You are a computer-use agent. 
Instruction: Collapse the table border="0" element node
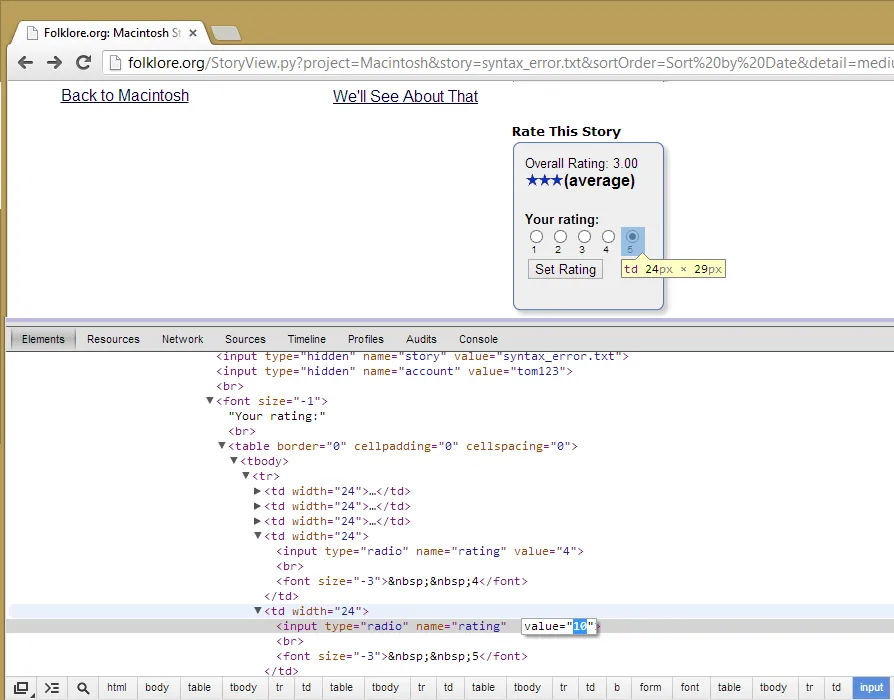pyautogui.click(x=222, y=446)
